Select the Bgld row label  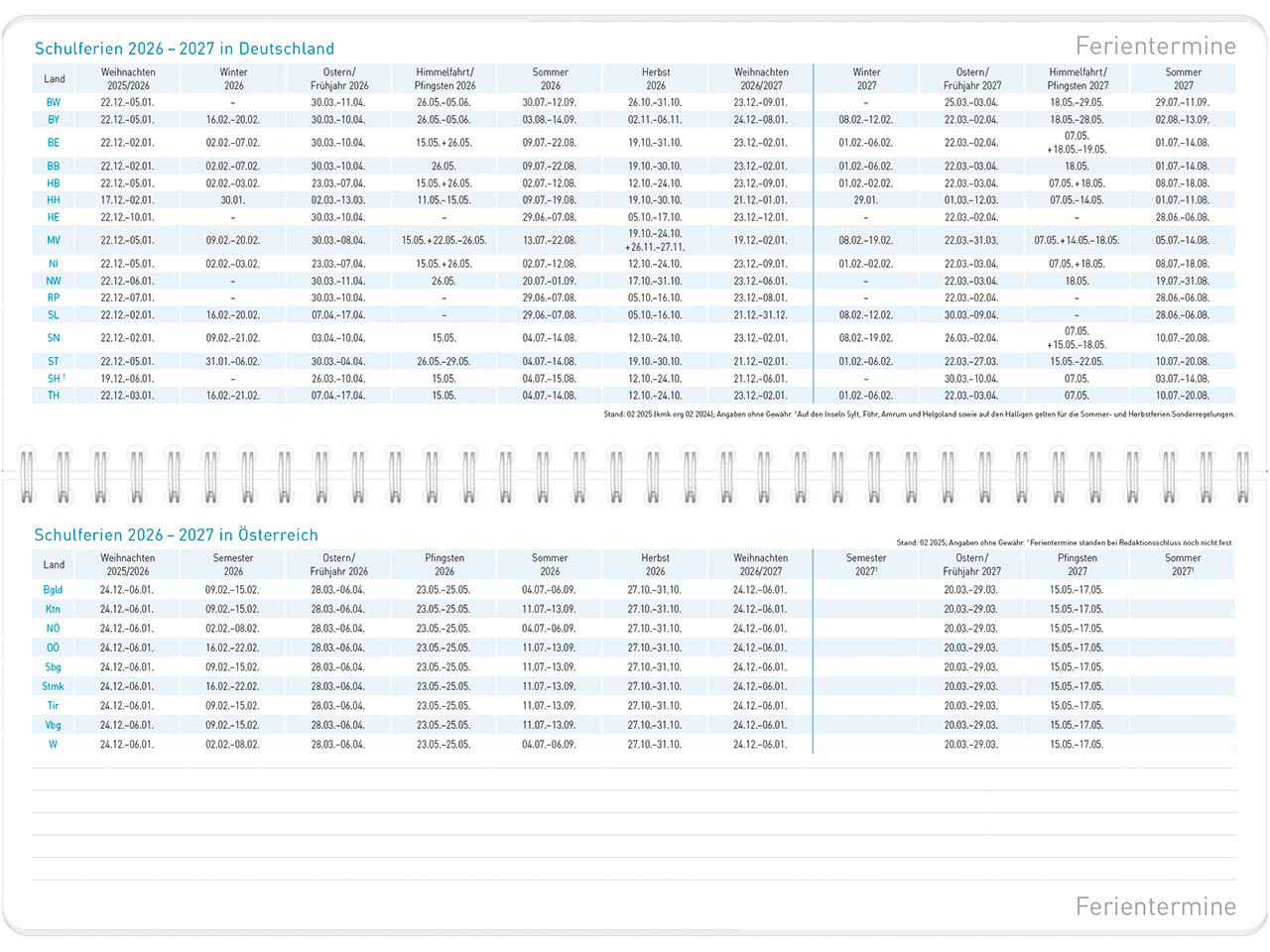pos(54,589)
